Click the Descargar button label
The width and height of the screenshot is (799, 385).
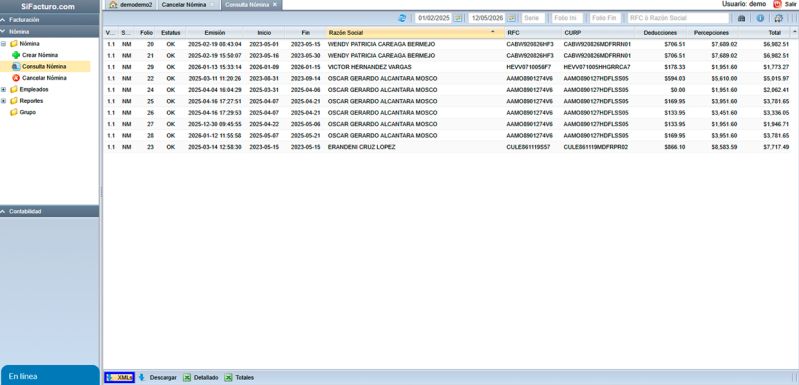163,377
